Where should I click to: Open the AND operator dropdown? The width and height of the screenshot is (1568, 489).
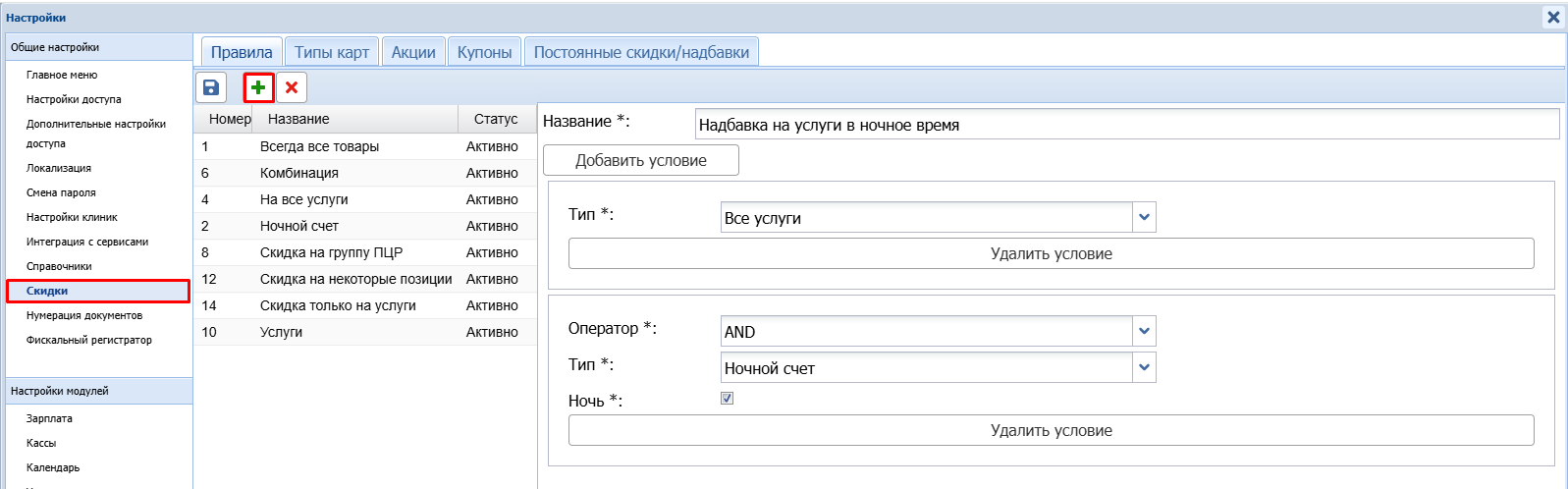coord(1144,332)
